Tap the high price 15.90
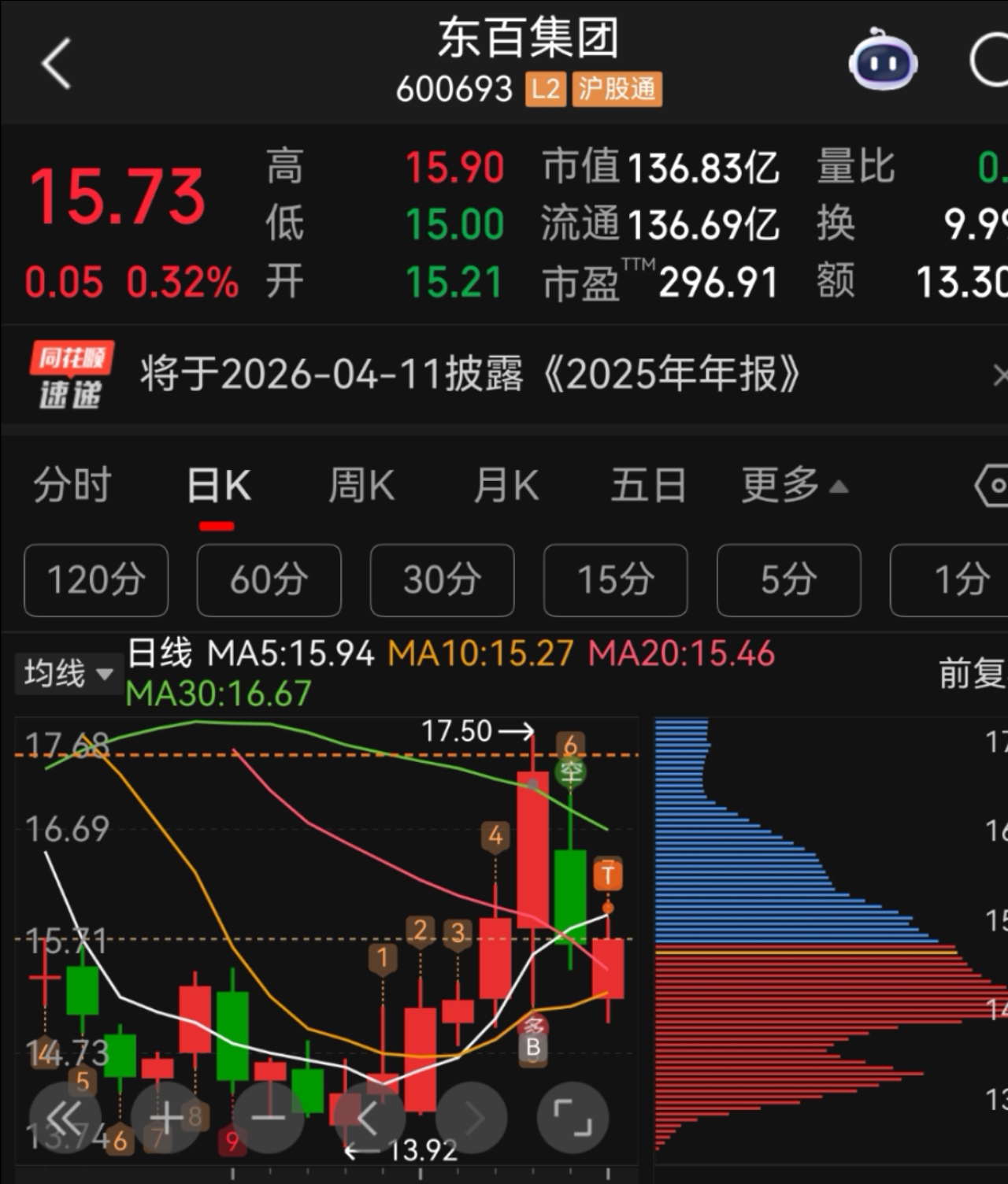 click(x=454, y=168)
